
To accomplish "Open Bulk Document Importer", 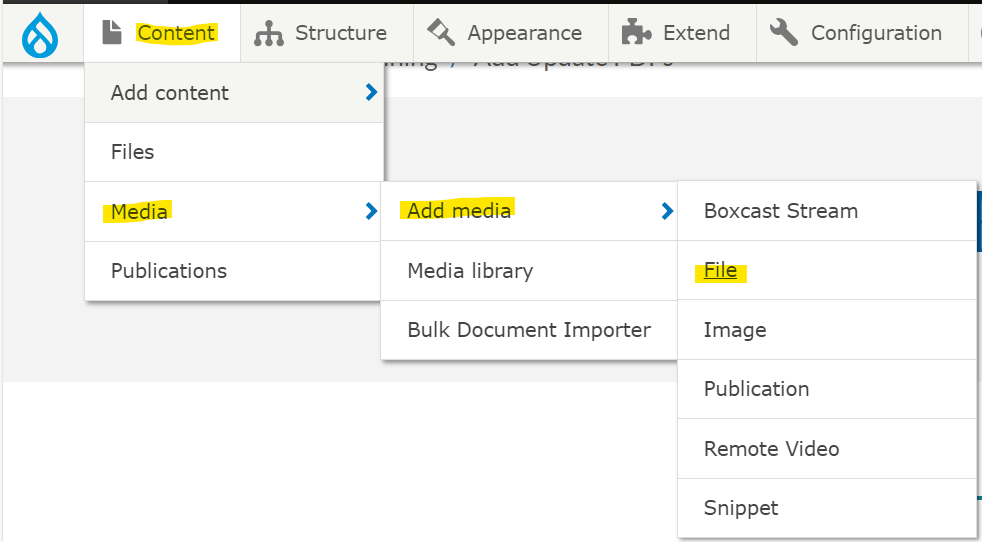I will click(x=529, y=330).
